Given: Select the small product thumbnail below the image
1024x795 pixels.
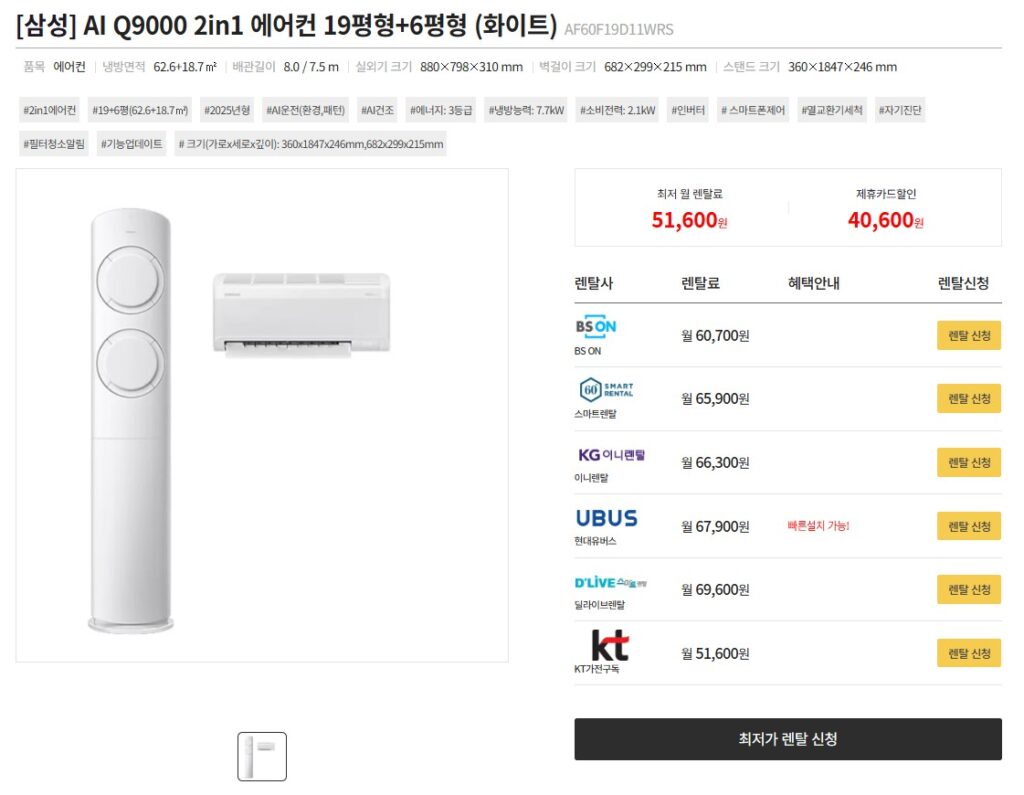Looking at the screenshot, I should coord(262,755).
